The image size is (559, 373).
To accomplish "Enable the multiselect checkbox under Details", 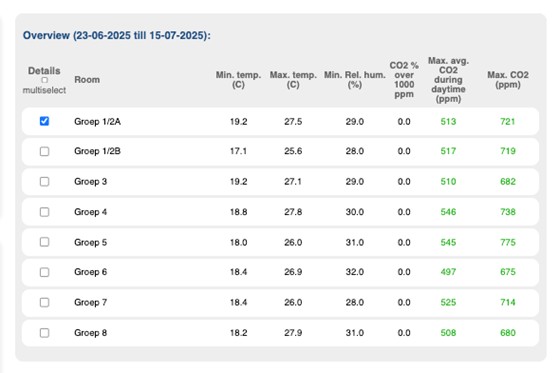I will (45, 80).
